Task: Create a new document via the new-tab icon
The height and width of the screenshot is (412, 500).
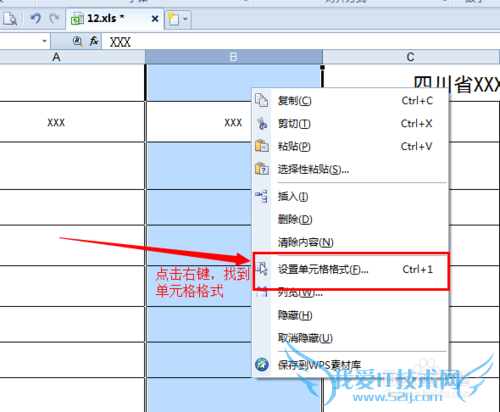Action: point(173,19)
